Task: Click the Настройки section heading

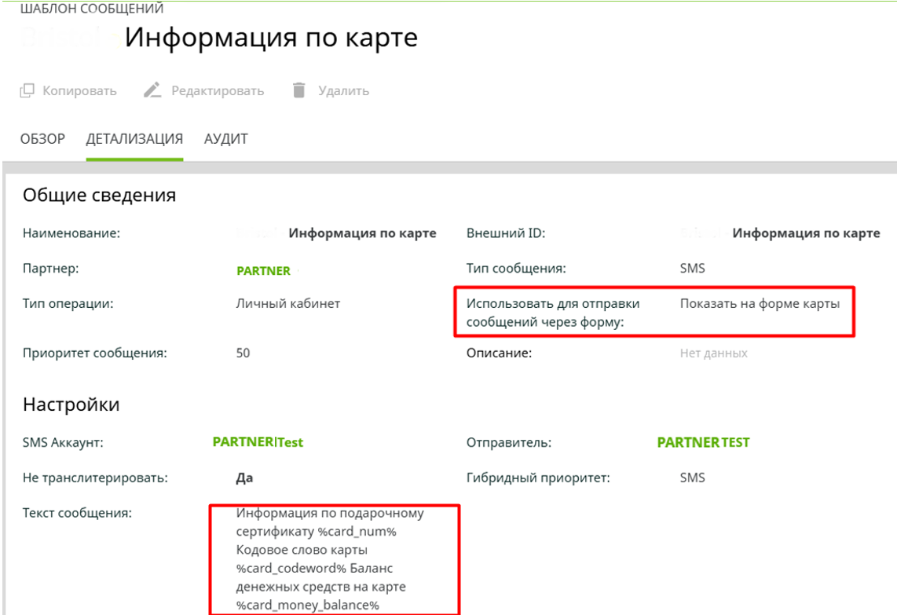Action: tap(71, 405)
